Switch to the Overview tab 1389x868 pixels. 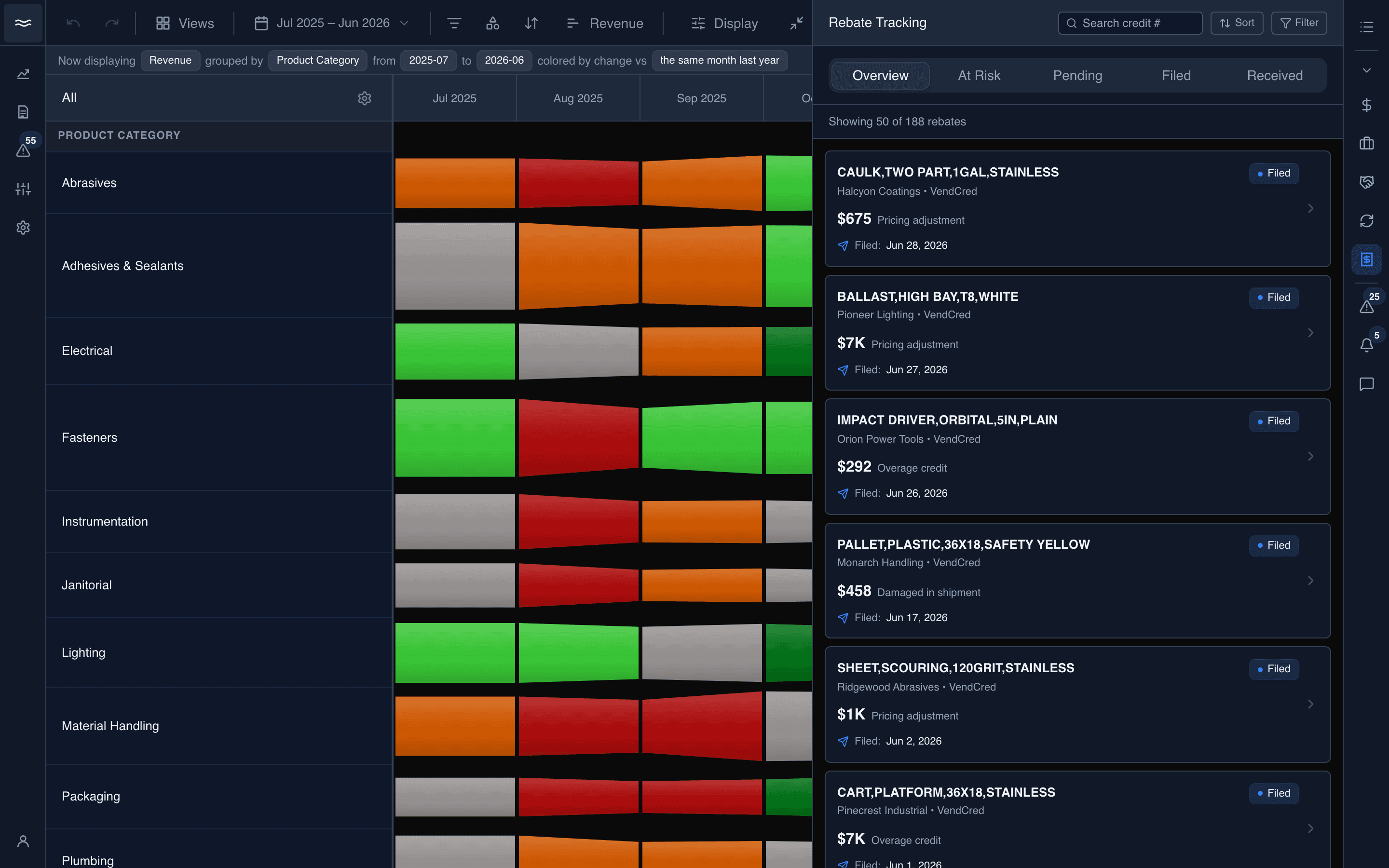click(x=880, y=75)
